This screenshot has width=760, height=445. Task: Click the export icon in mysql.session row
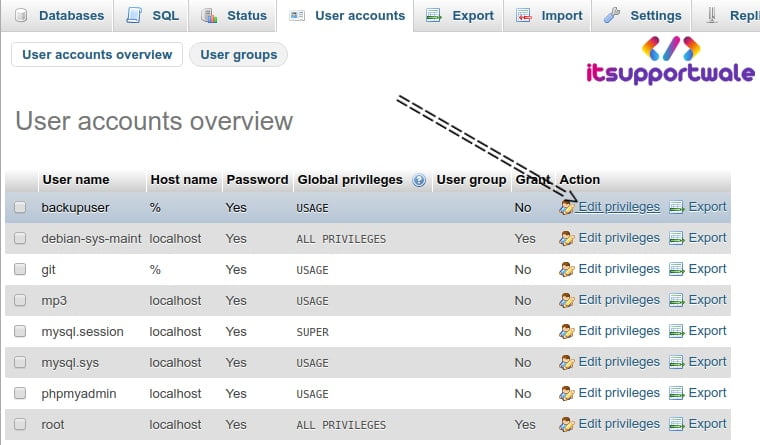tap(677, 332)
